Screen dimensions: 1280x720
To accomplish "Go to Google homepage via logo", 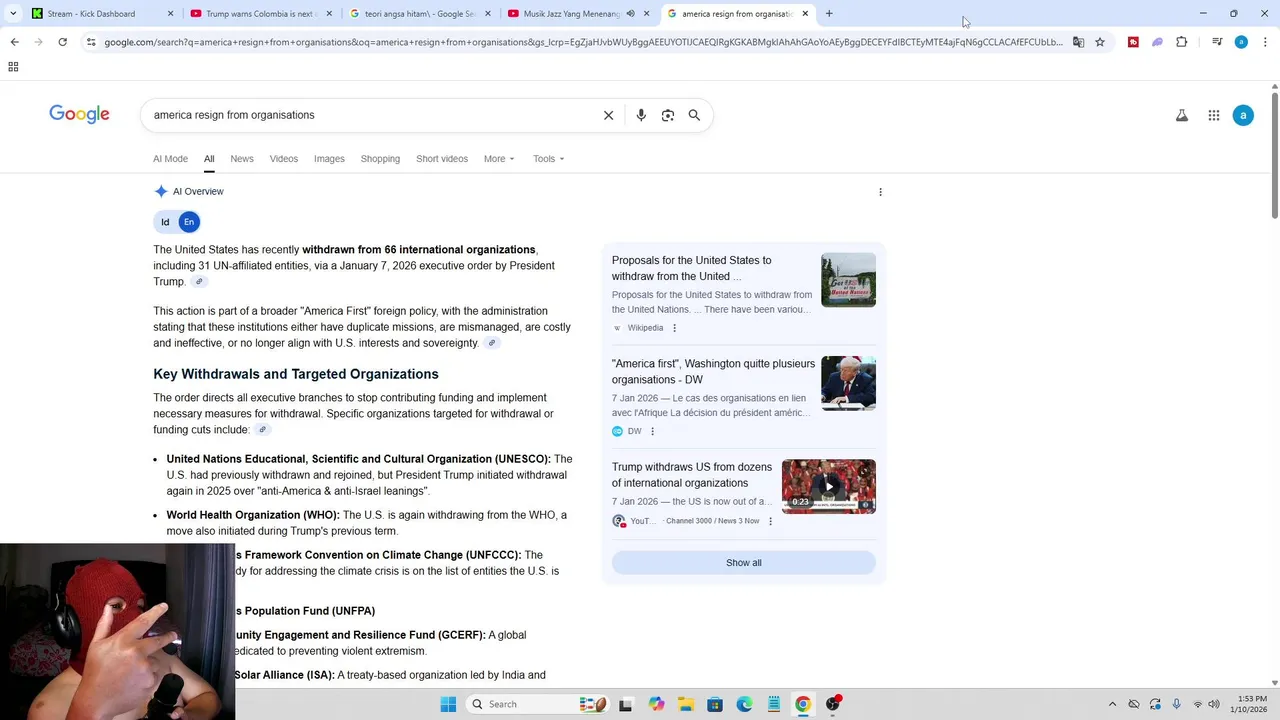I will 79,114.
